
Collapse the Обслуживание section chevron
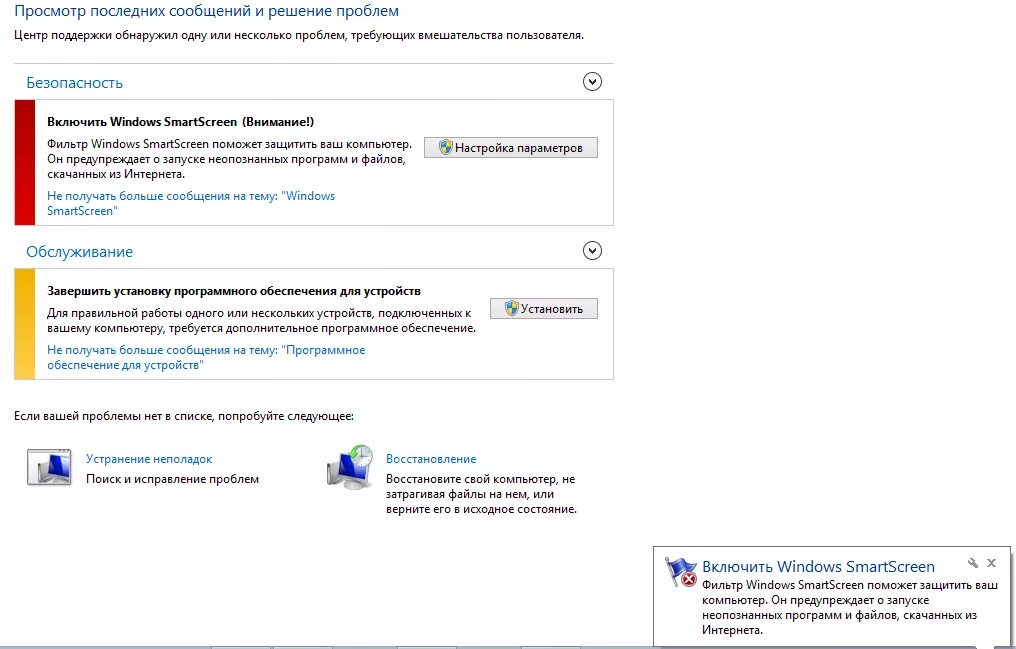point(592,251)
